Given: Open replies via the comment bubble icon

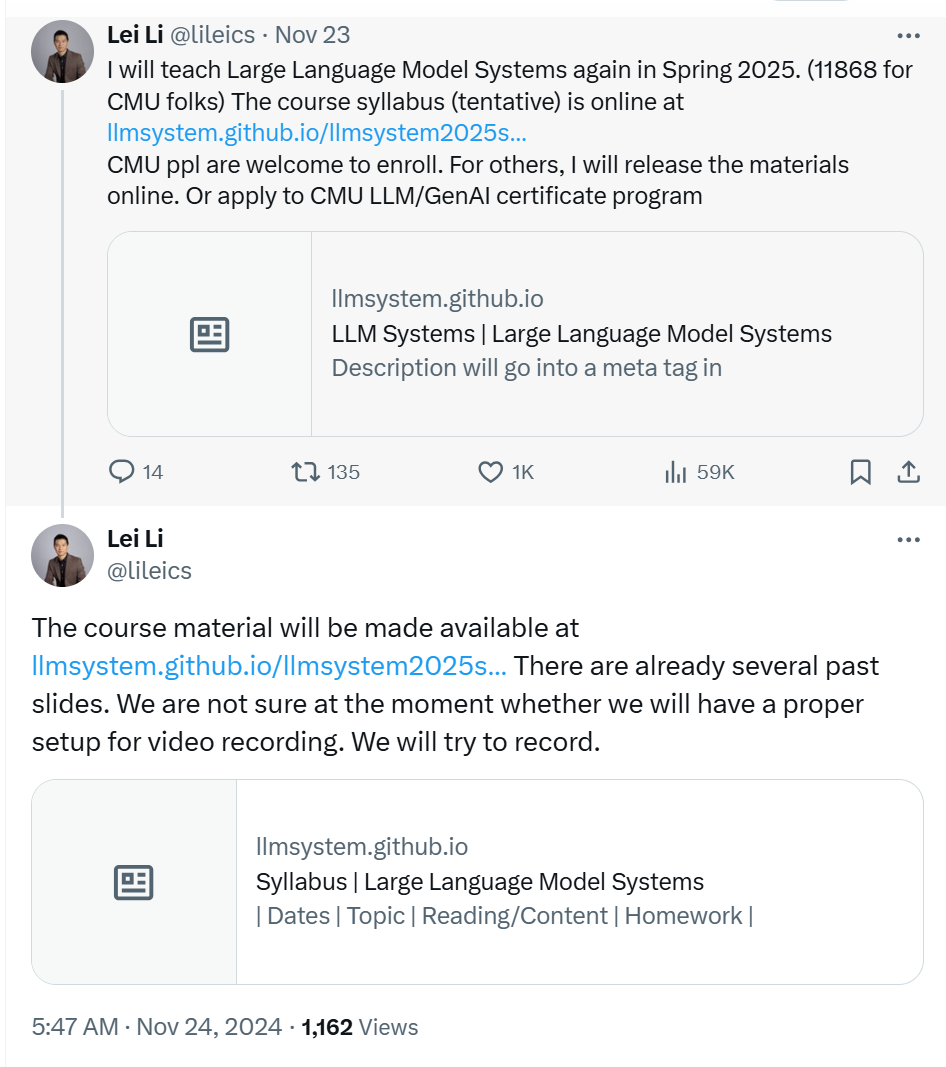Looking at the screenshot, I should point(122,472).
